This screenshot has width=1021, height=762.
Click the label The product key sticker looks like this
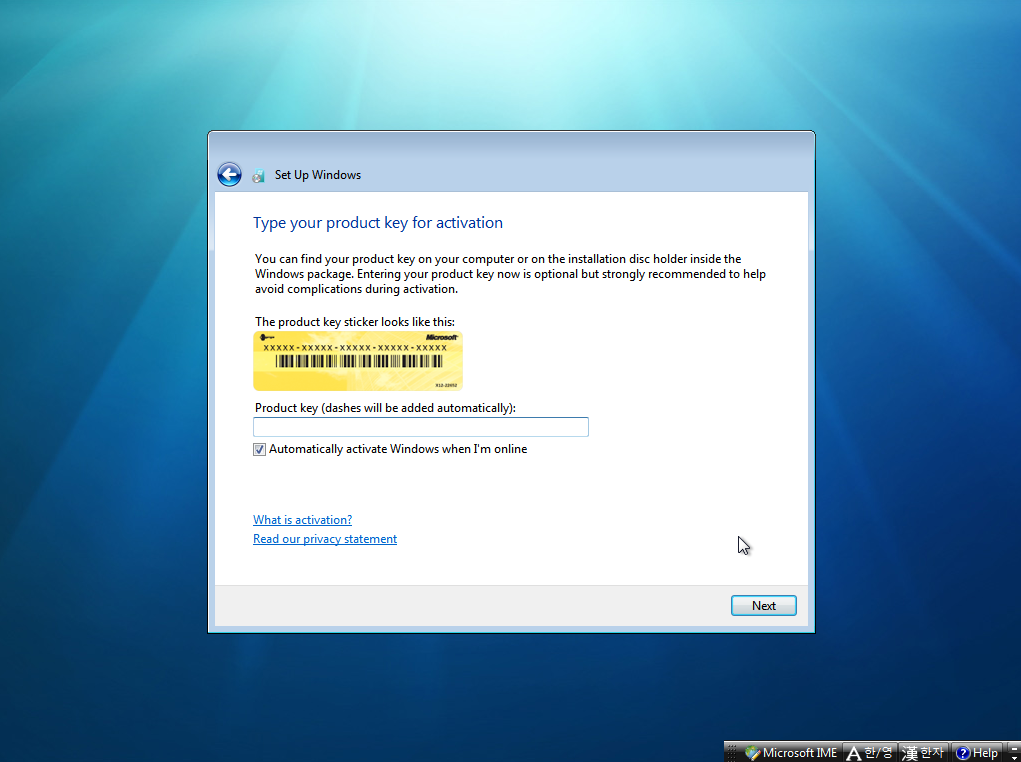(x=355, y=322)
